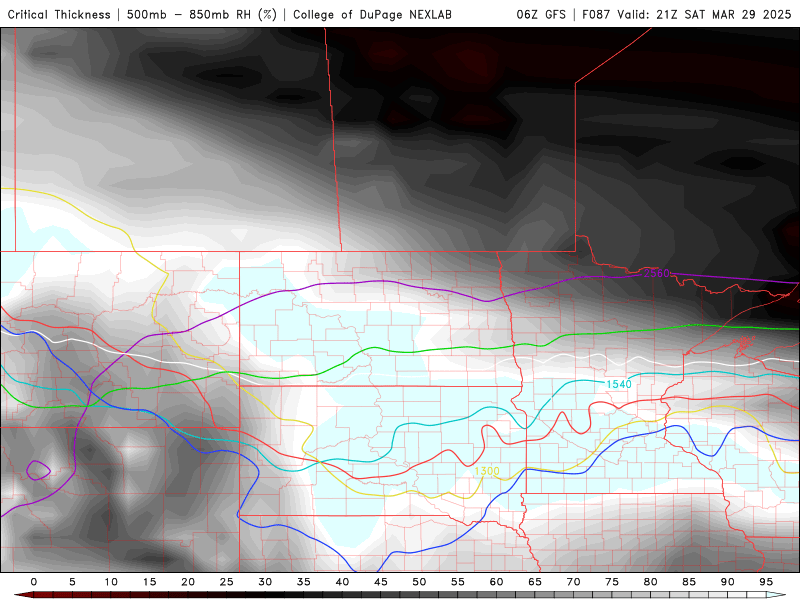
Task: Click the "40" color scale label
Action: [342, 582]
